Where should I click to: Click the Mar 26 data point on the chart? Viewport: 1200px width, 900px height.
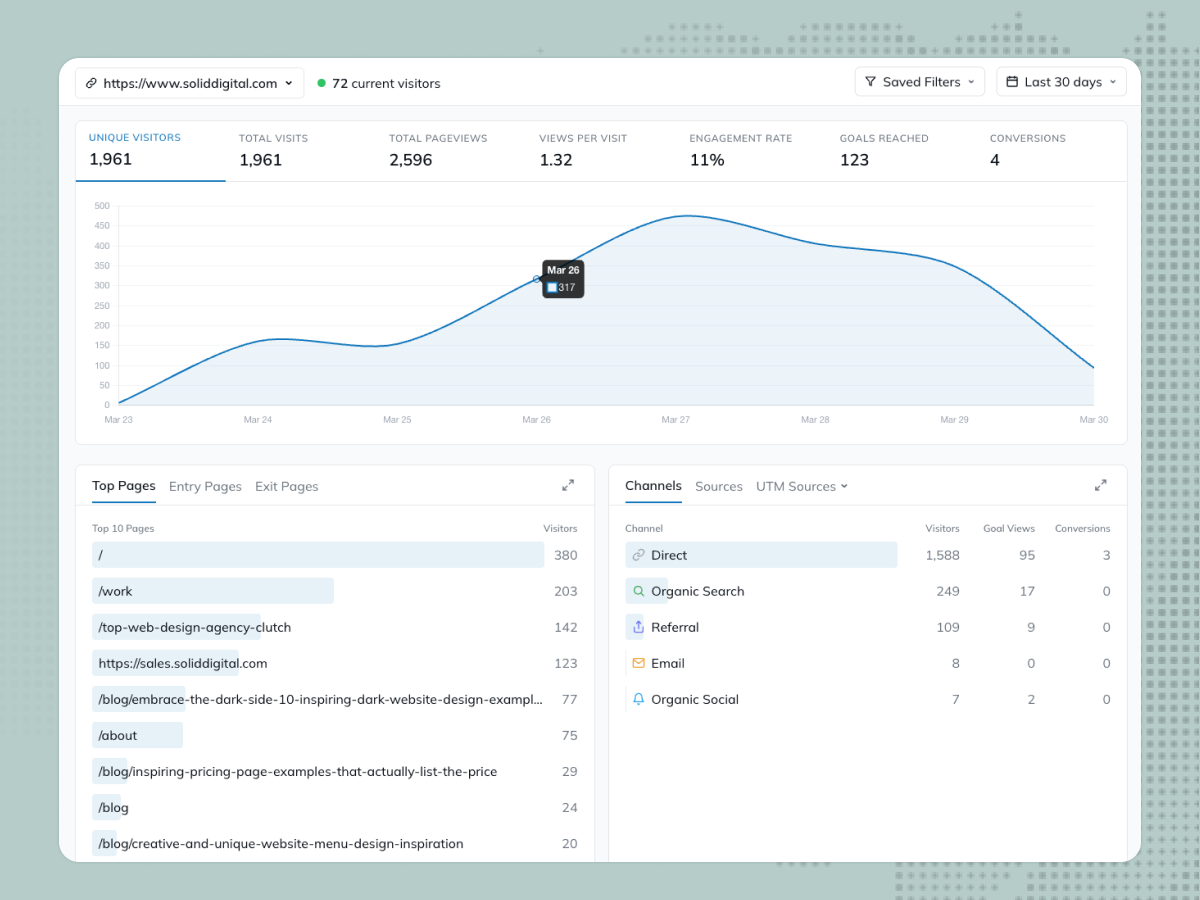pyautogui.click(x=537, y=279)
